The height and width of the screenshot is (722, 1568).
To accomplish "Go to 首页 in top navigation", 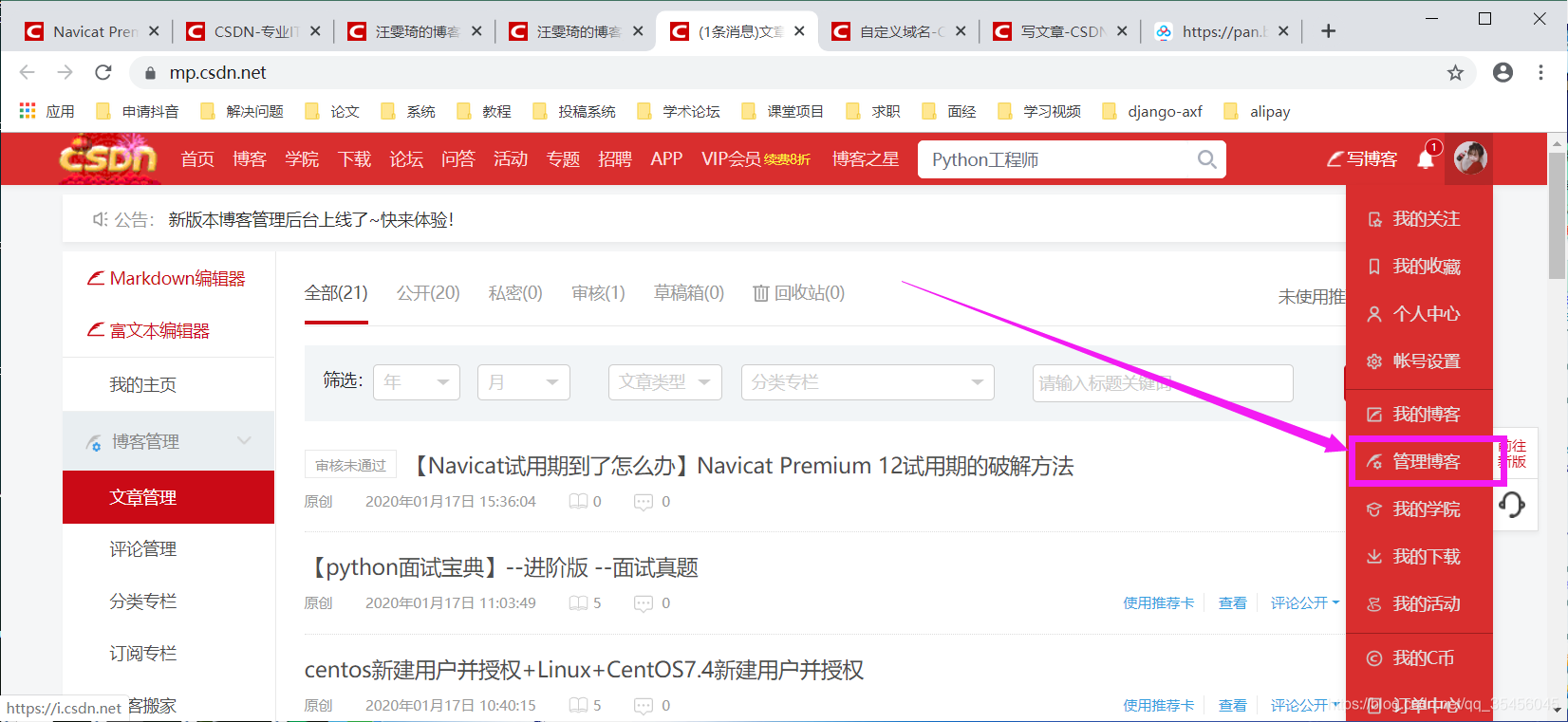I will pyautogui.click(x=197, y=158).
